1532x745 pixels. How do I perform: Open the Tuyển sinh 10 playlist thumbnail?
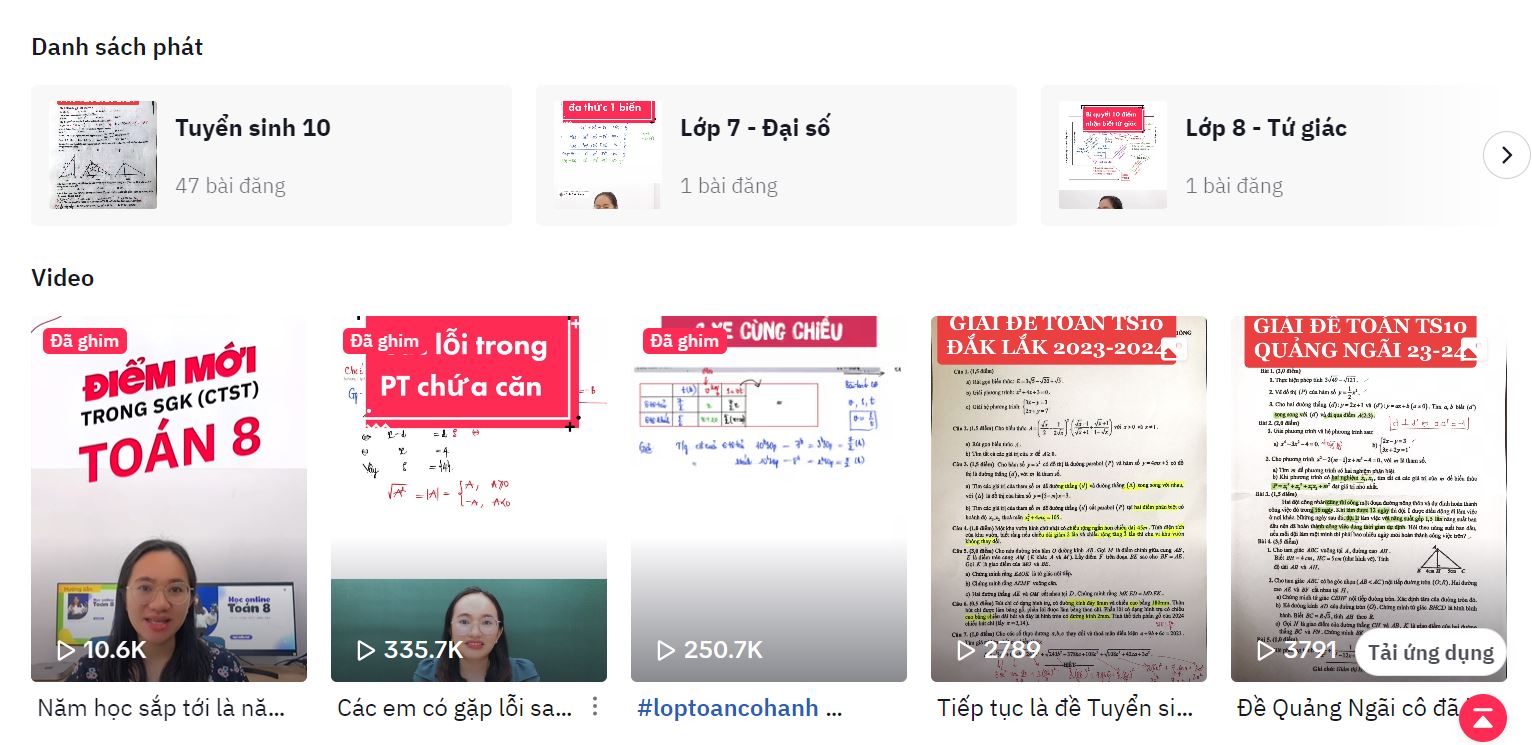pyautogui.click(x=104, y=155)
